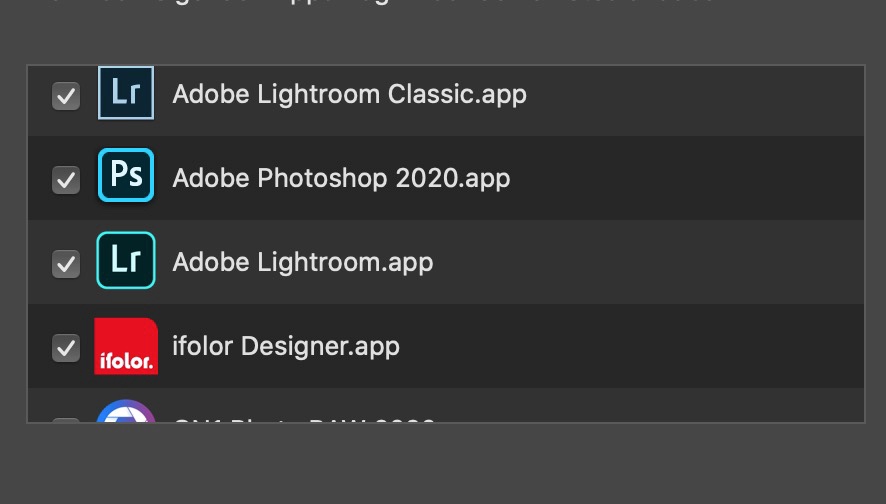Click the teal Adobe Lightroom app icon
This screenshot has height=504, width=886.
[126, 261]
